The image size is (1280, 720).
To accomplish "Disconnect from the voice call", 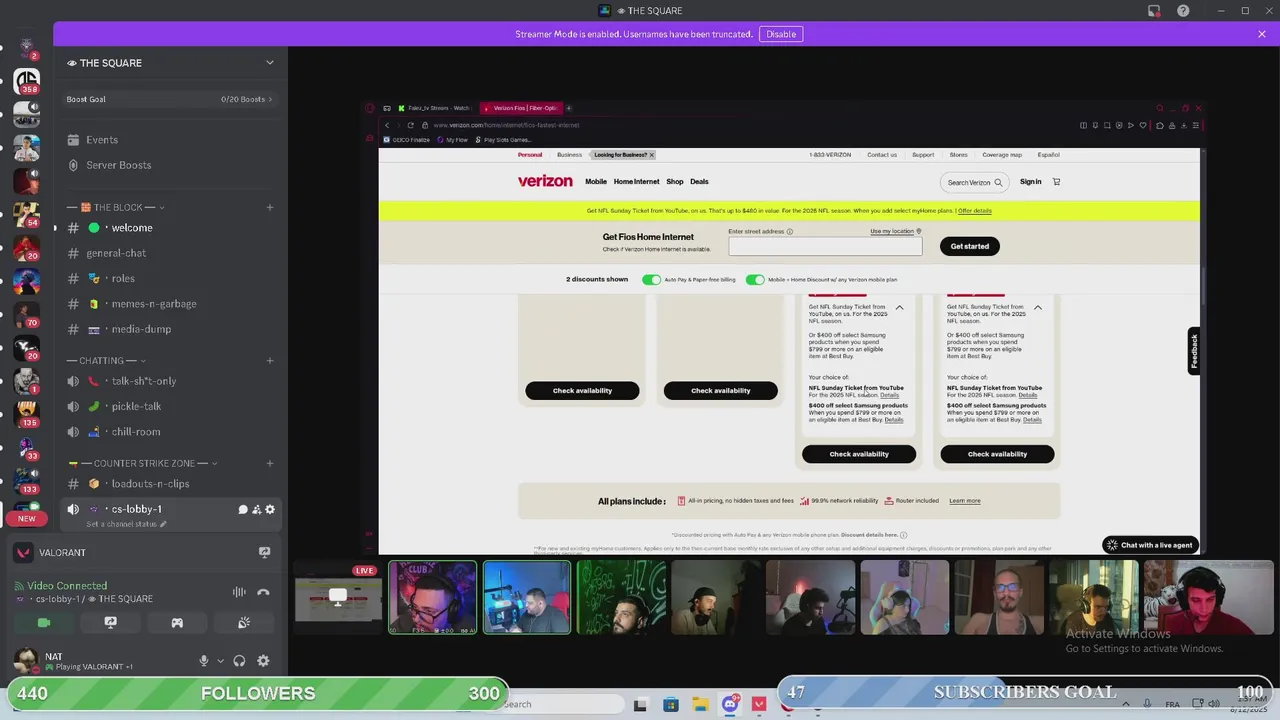I will pos(263,592).
